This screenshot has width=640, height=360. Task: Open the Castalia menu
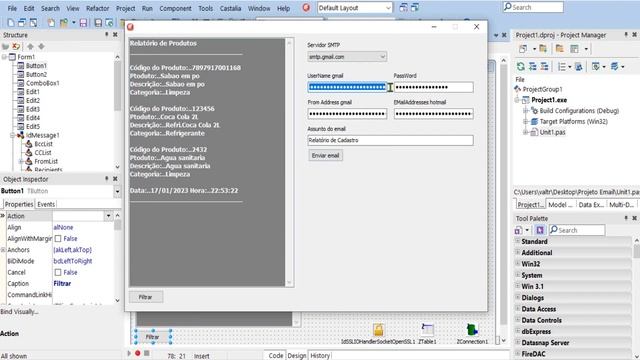tap(230, 8)
